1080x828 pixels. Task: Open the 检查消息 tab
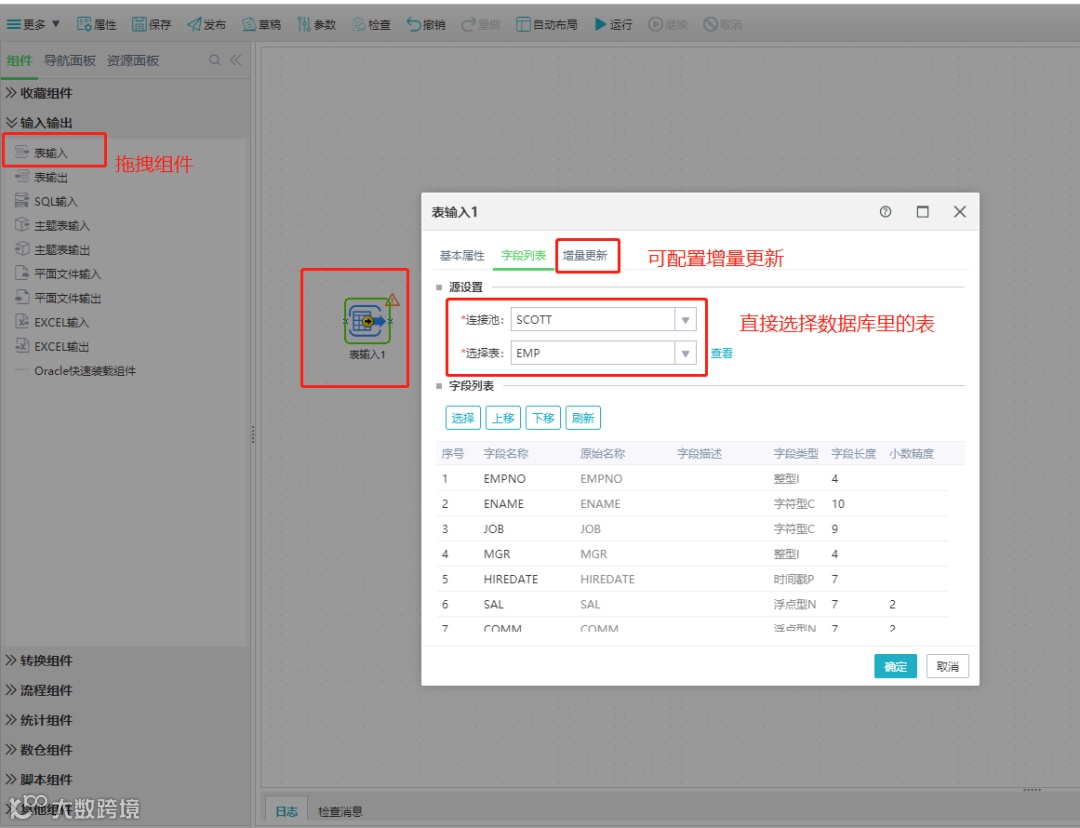340,811
